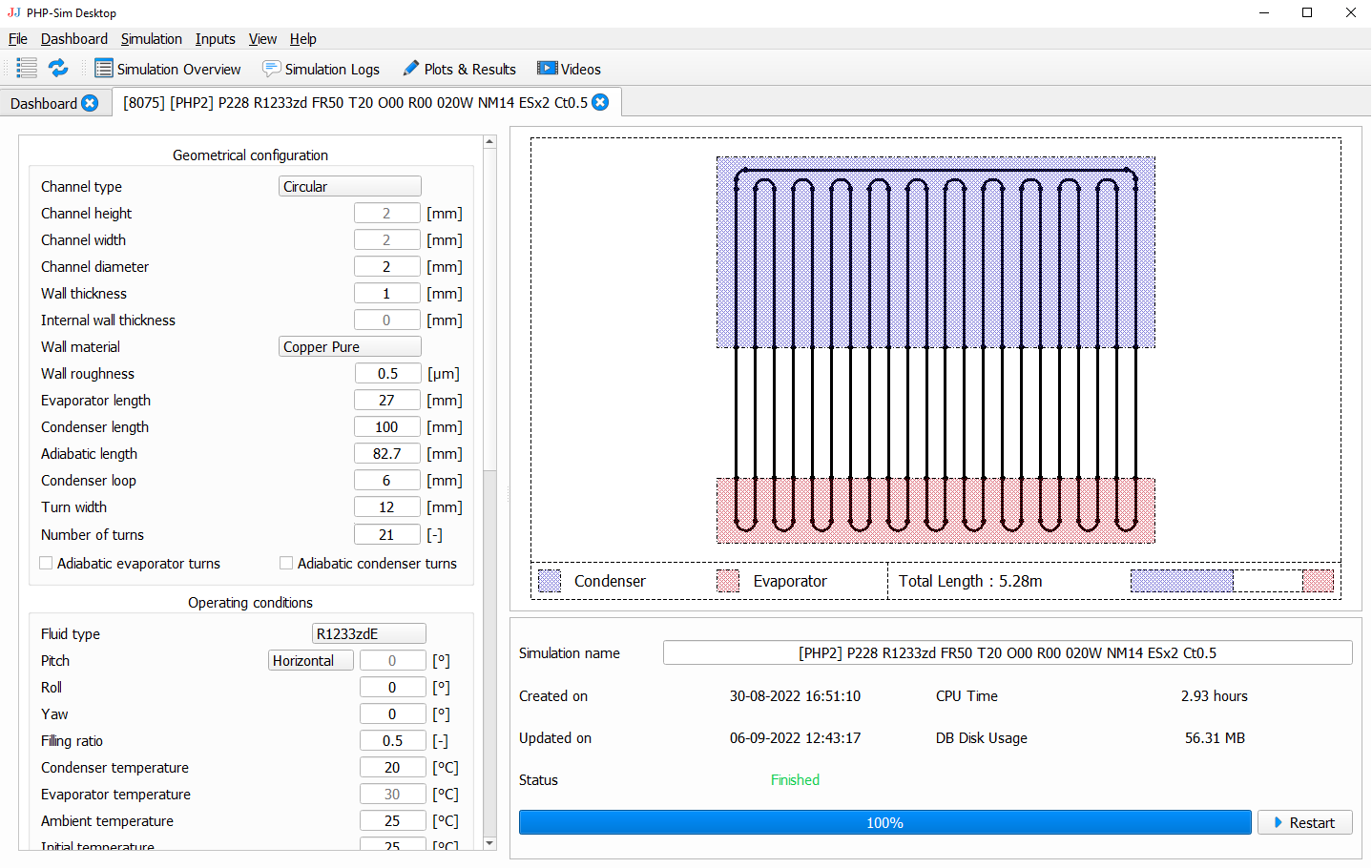Image resolution: width=1372 pixels, height=868 pixels.
Task: Open the Channel type dropdown showing Circular
Action: tap(349, 186)
